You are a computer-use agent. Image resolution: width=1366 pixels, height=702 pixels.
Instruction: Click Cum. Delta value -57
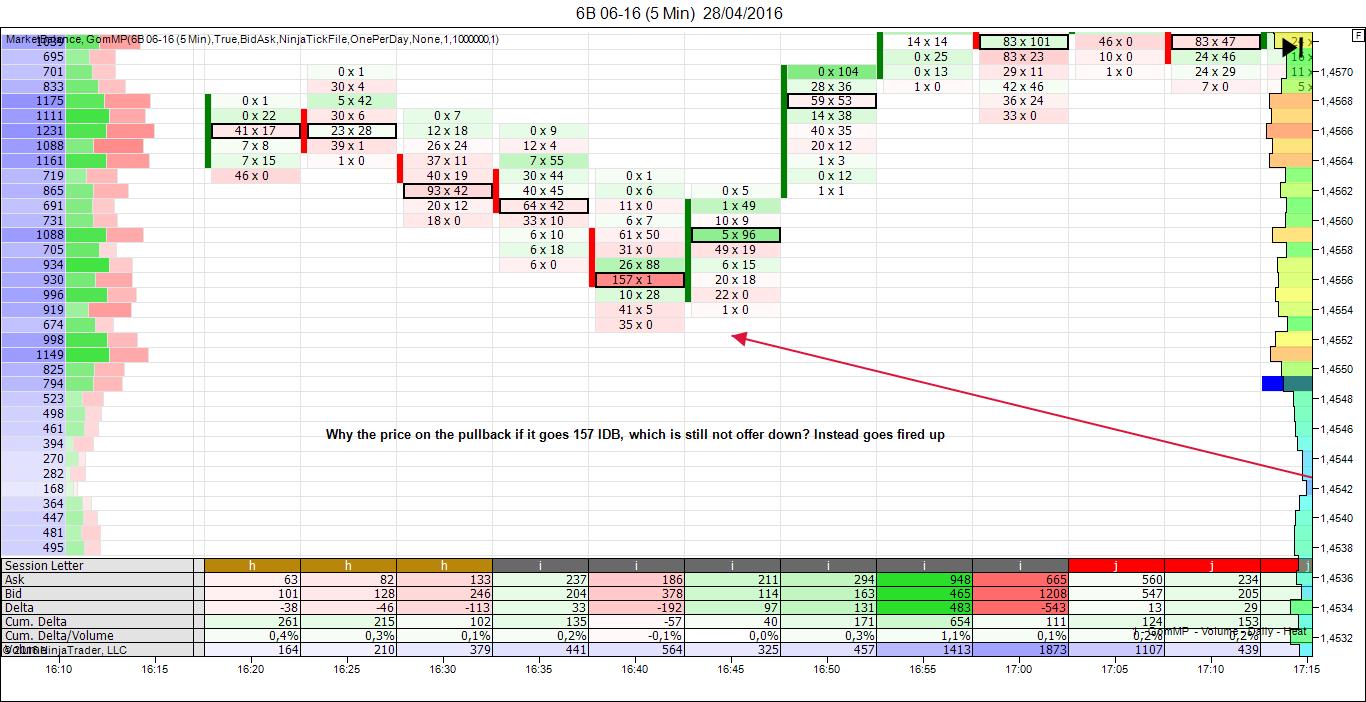(636, 622)
